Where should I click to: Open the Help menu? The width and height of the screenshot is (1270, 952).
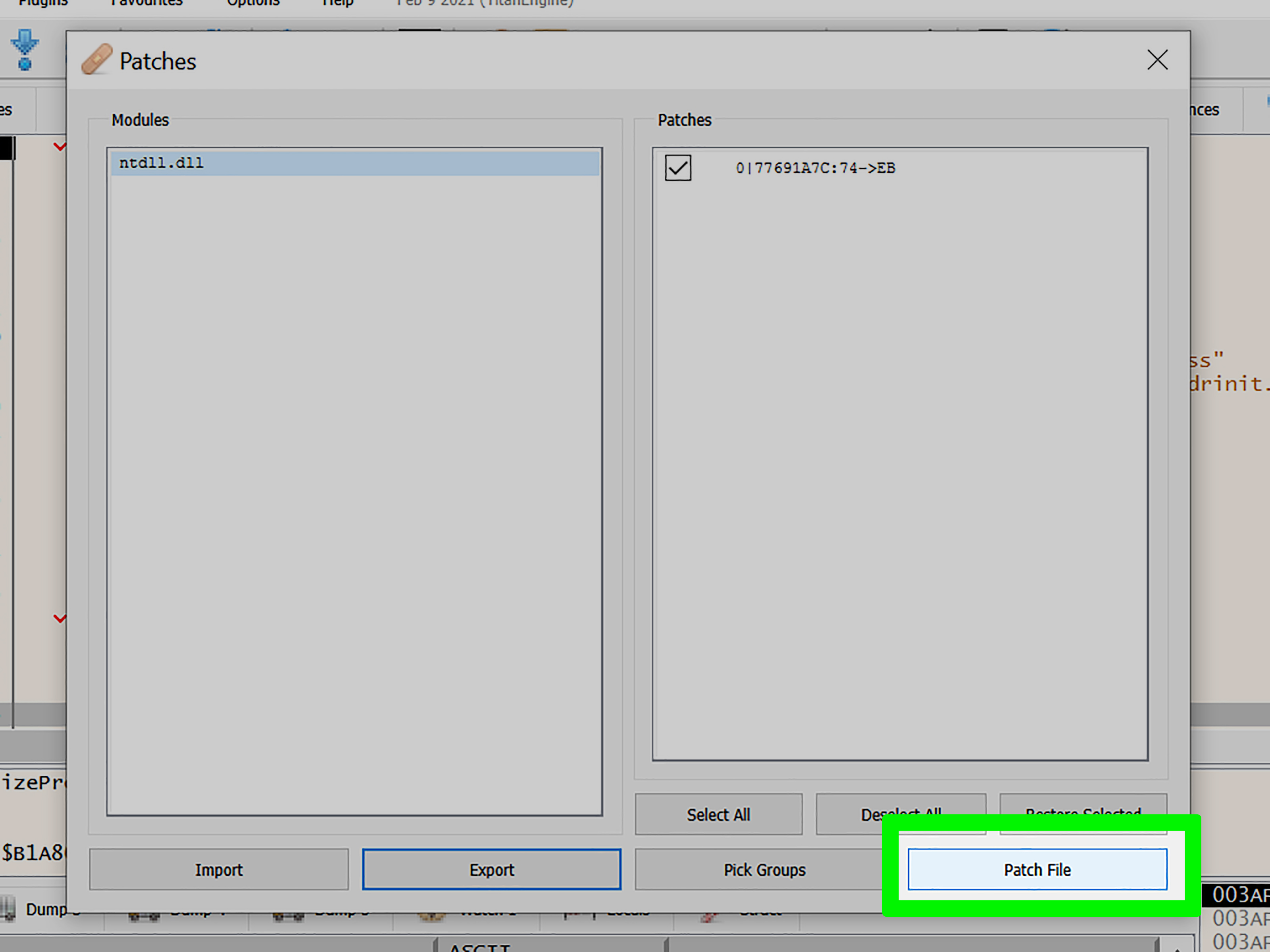click(x=337, y=3)
